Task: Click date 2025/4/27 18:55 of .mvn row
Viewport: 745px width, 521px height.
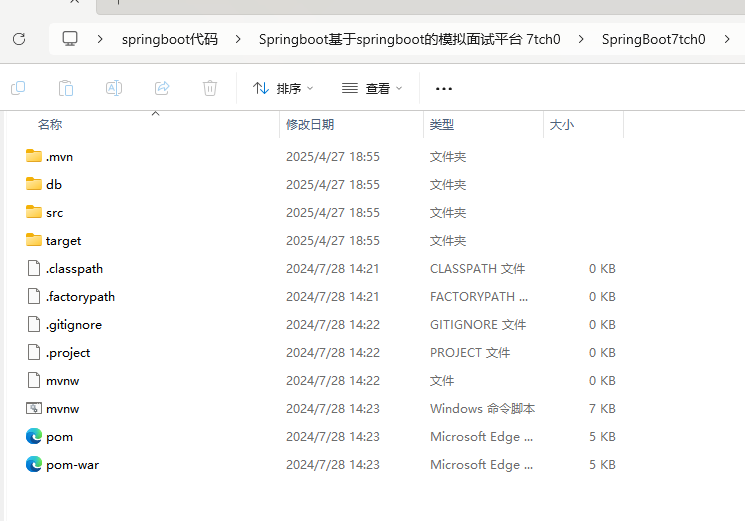Action: pyautogui.click(x=333, y=157)
